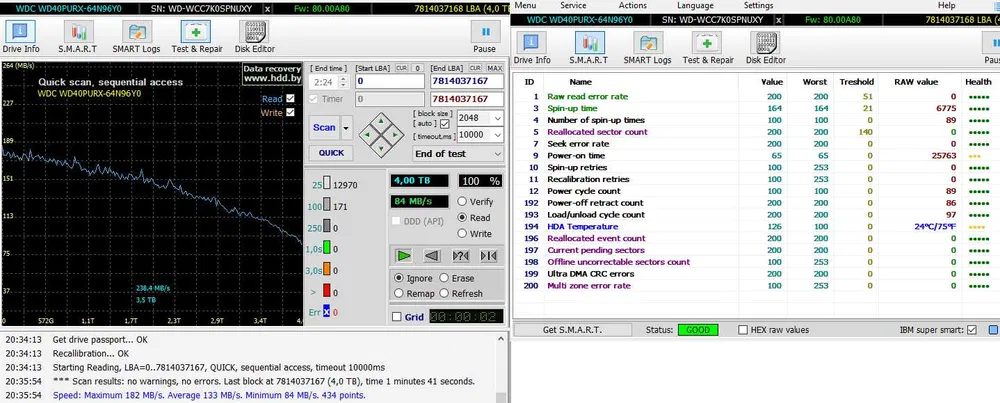Click the left arrow on the navigation diamond
The image size is (1000, 403).
pos(367,134)
